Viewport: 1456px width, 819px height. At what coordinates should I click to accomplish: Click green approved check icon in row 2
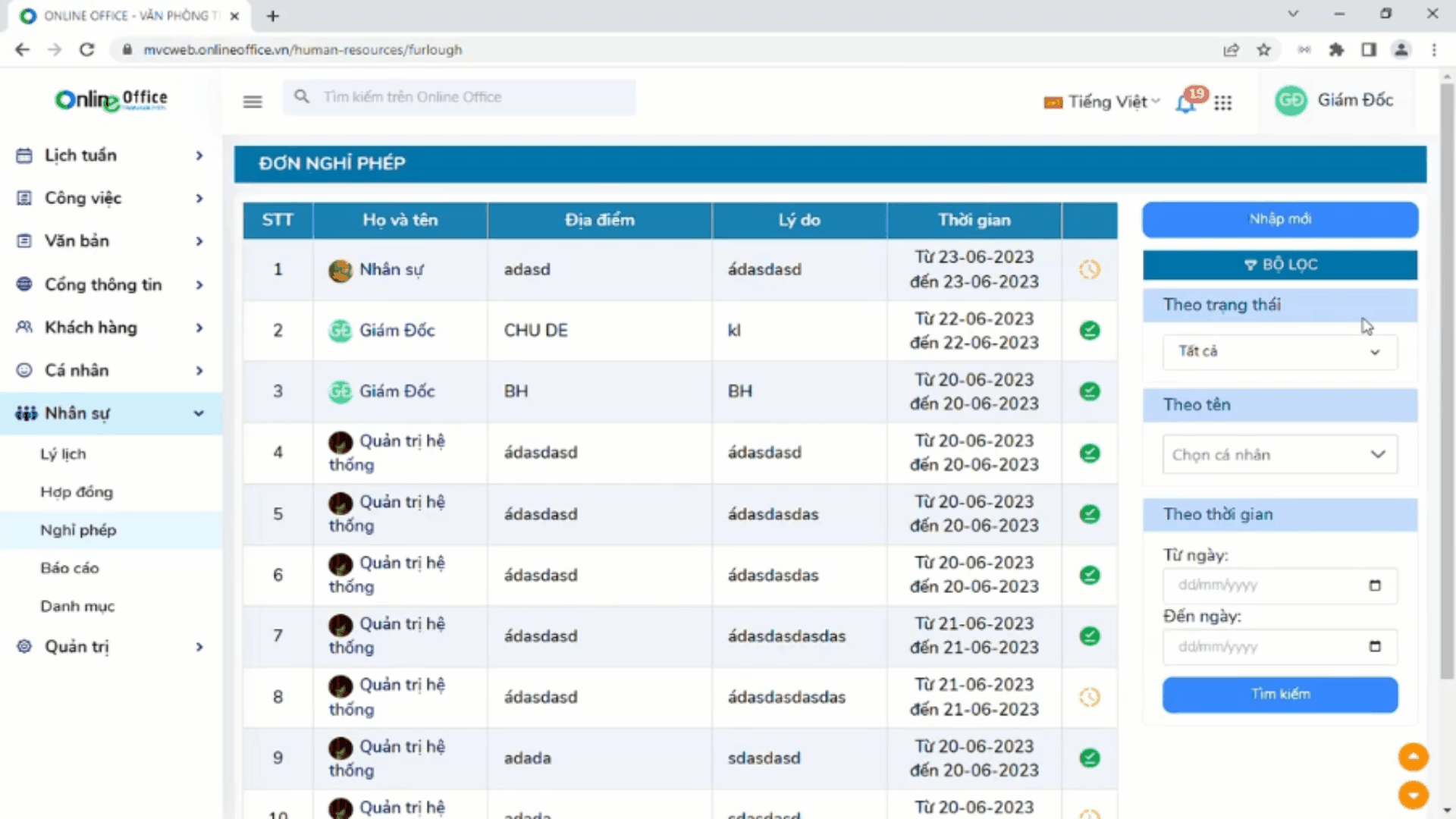1089,331
